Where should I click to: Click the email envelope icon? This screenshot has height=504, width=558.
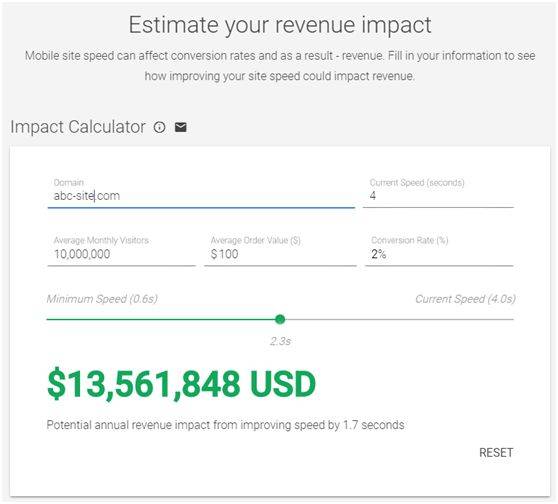[181, 127]
